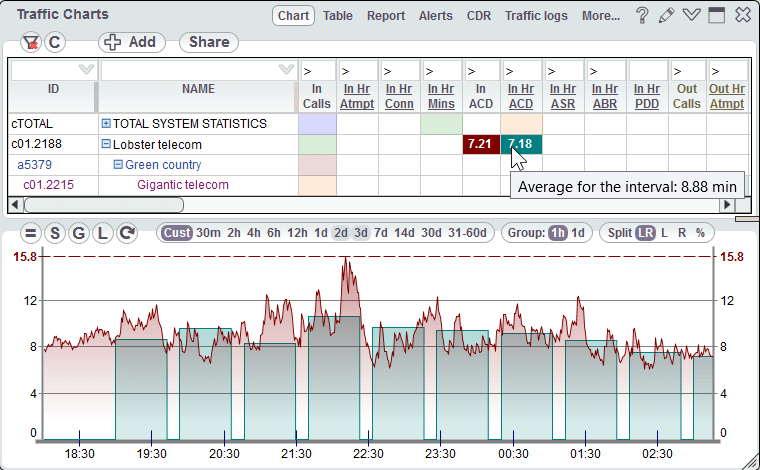This screenshot has height=470, width=760.
Task: Click the dark red 7.21 In ACD cell
Action: pyautogui.click(x=480, y=145)
